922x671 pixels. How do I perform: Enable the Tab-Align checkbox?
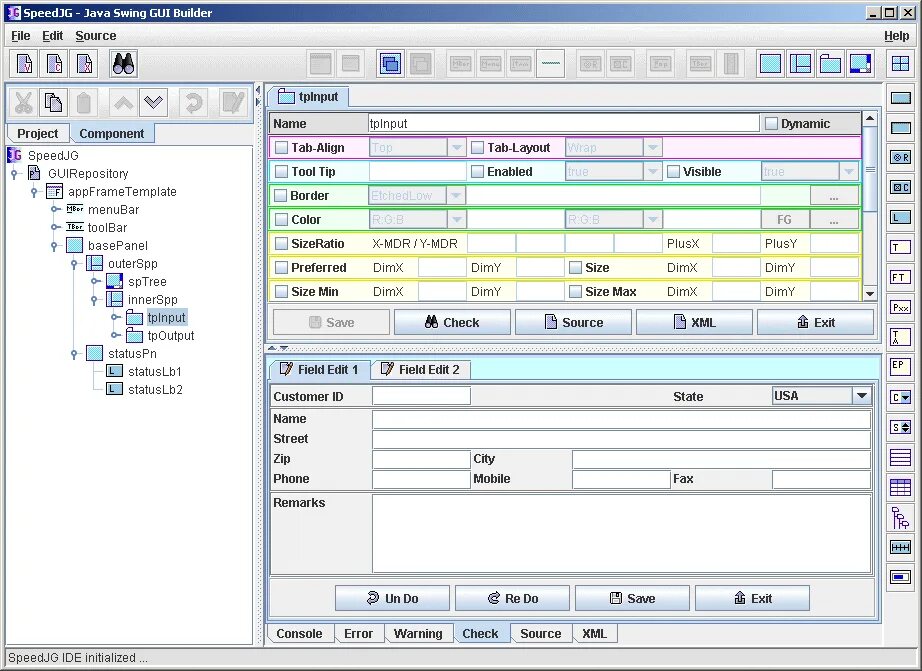(x=282, y=148)
